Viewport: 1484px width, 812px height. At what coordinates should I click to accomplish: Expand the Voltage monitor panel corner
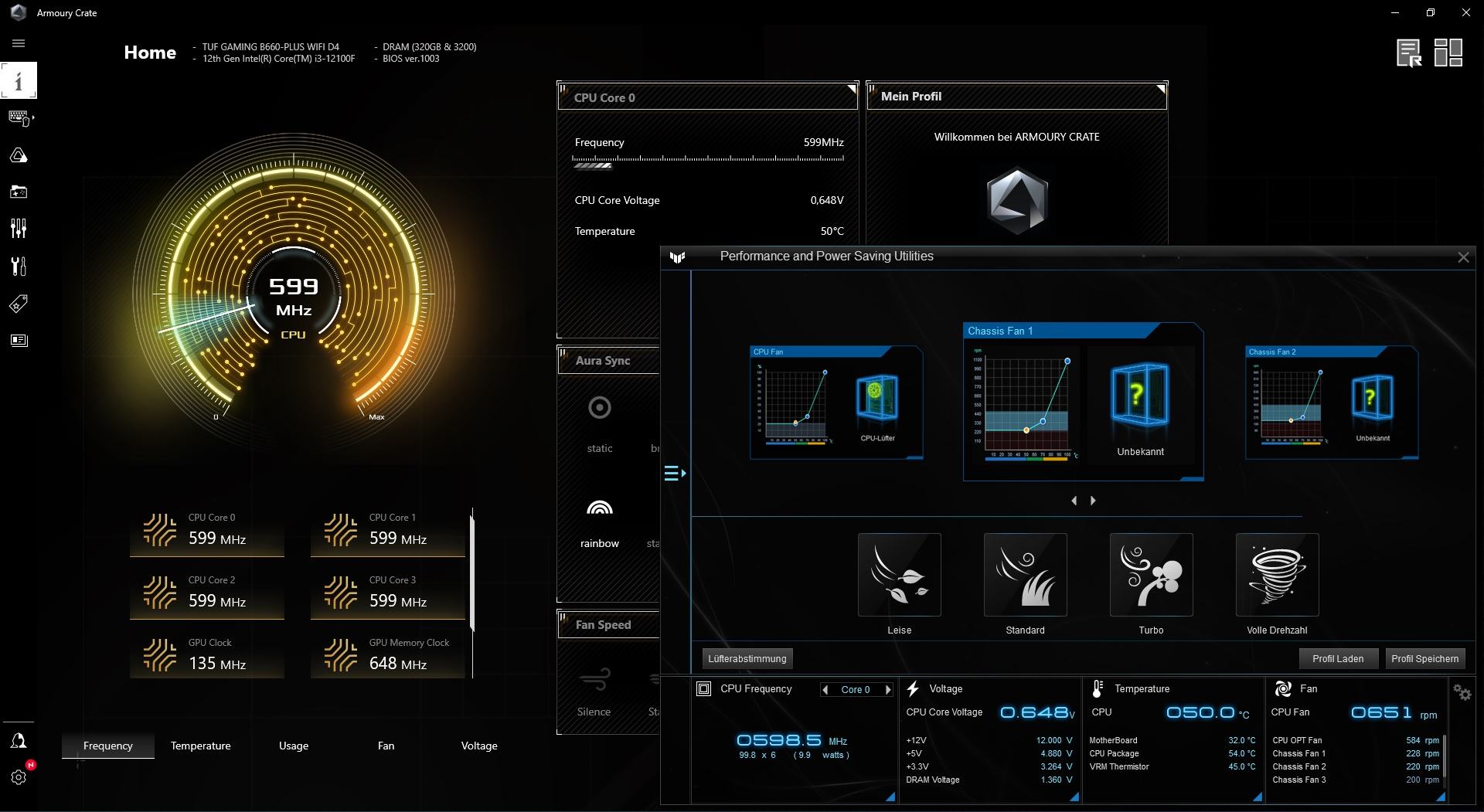coord(1074,797)
